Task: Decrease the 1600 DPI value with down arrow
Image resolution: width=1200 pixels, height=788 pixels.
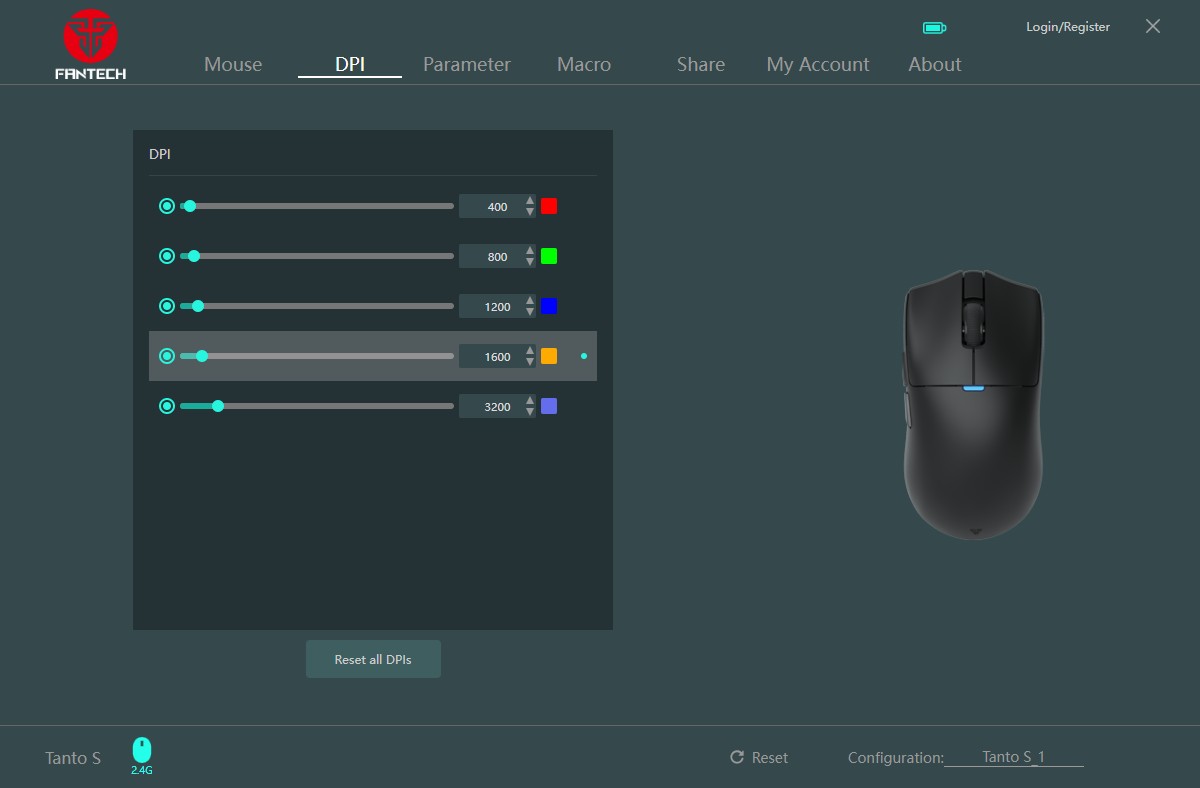Action: pyautogui.click(x=530, y=362)
